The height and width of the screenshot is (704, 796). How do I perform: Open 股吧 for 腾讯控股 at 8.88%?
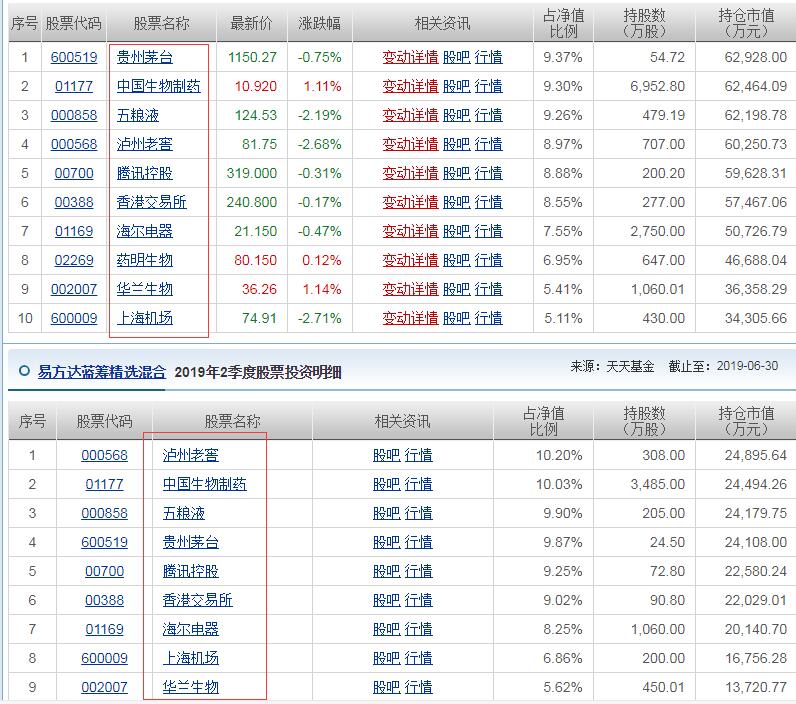coord(456,173)
